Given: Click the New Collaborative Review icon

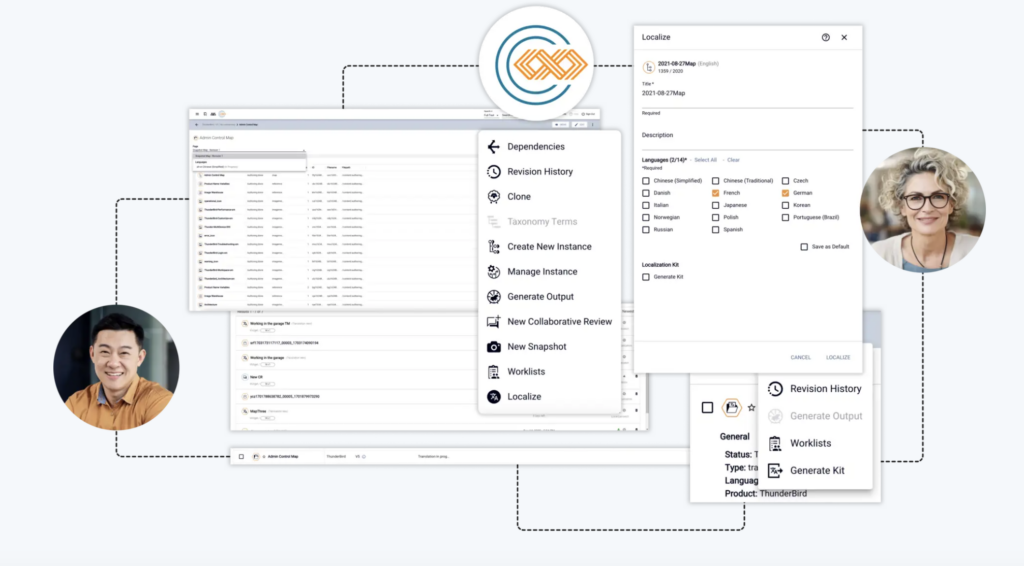Looking at the screenshot, I should pos(493,322).
